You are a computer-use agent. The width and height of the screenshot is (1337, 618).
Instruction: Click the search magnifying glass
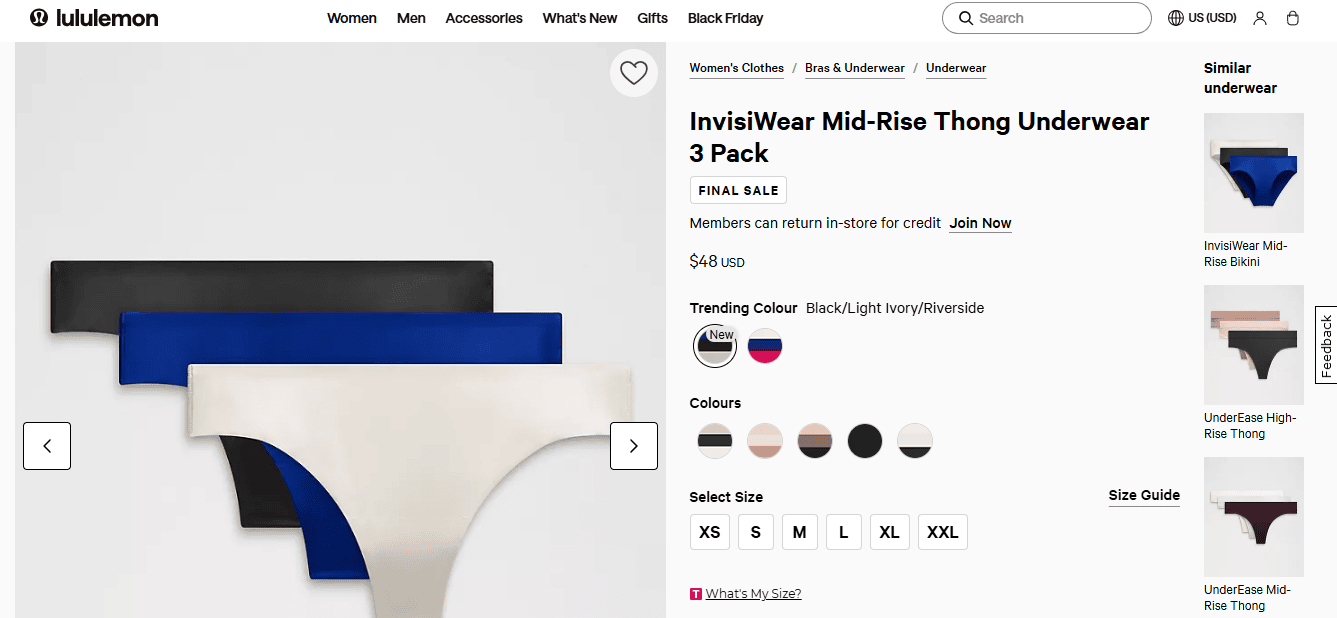coord(965,17)
